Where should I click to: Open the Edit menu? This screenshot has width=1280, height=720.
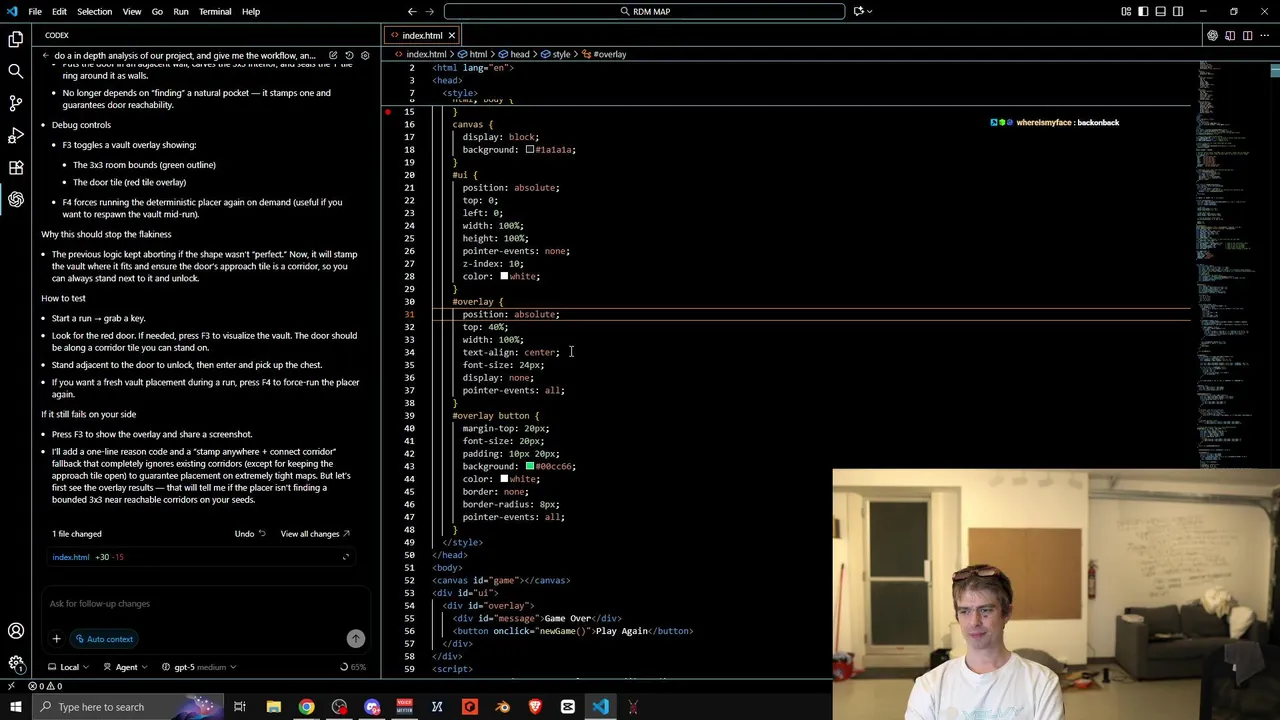(x=59, y=11)
